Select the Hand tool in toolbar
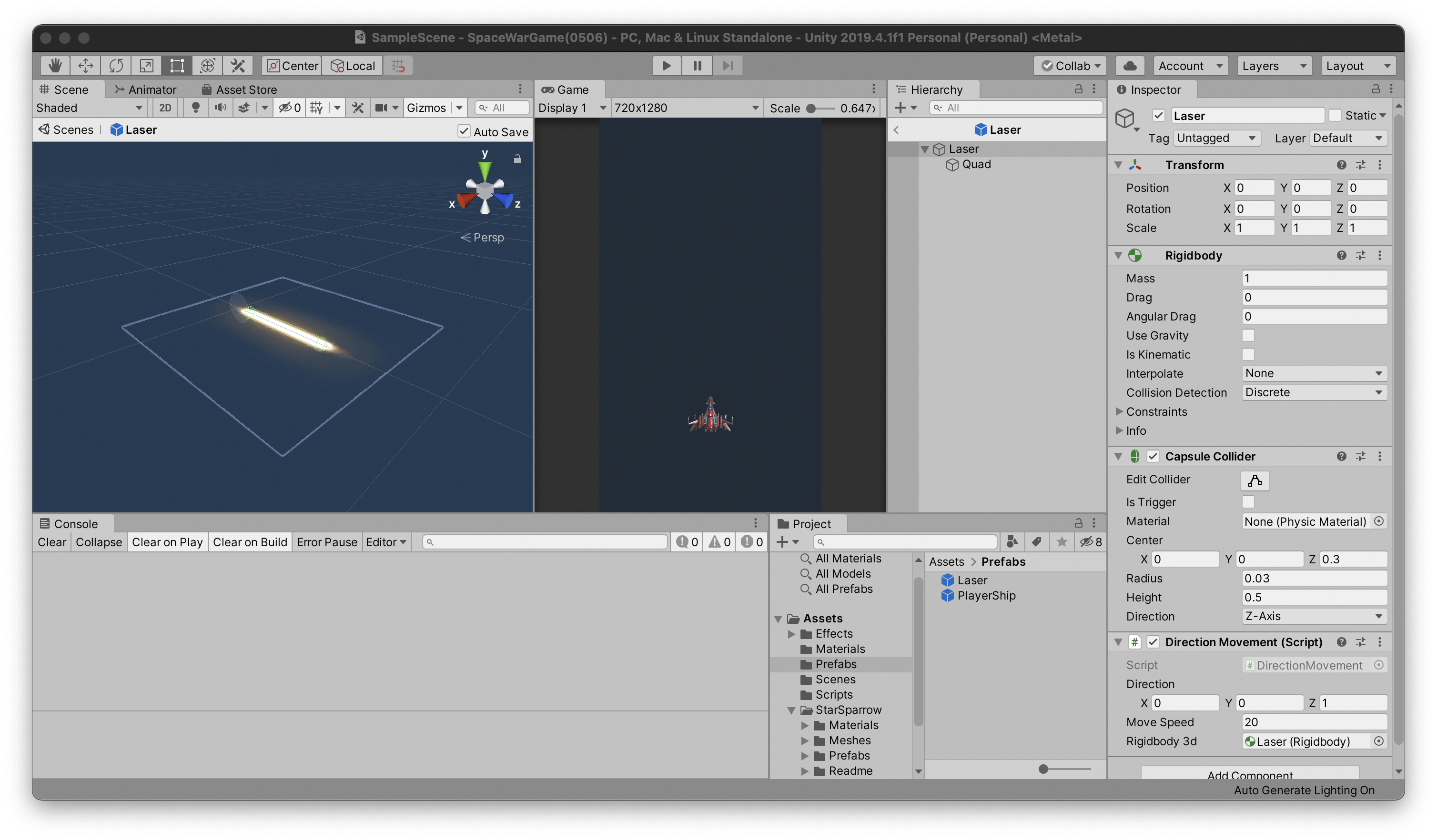This screenshot has width=1437, height=840. point(55,66)
